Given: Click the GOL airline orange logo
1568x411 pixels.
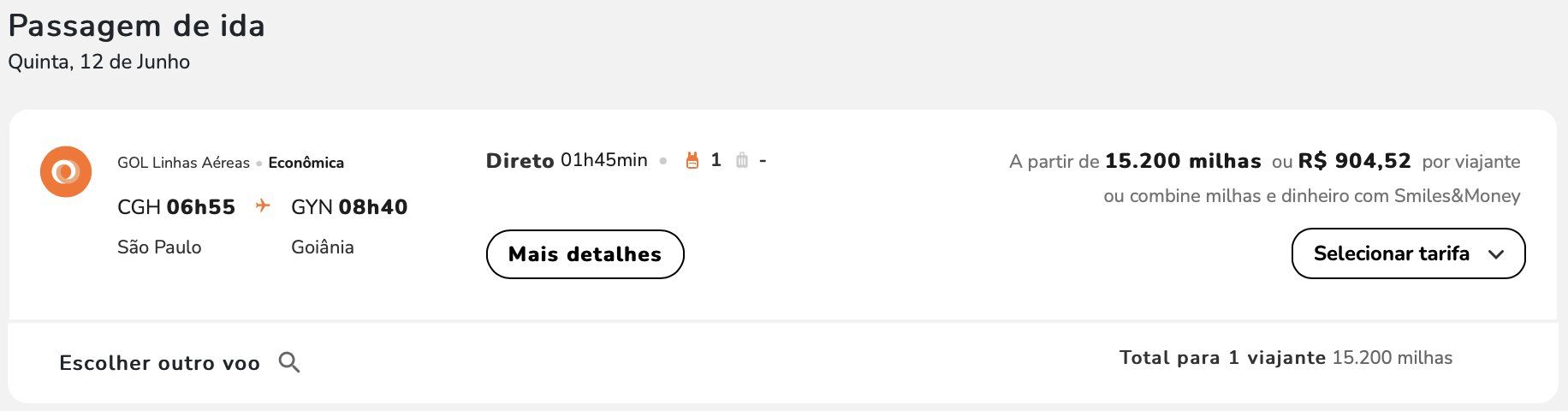Looking at the screenshot, I should point(66,172).
